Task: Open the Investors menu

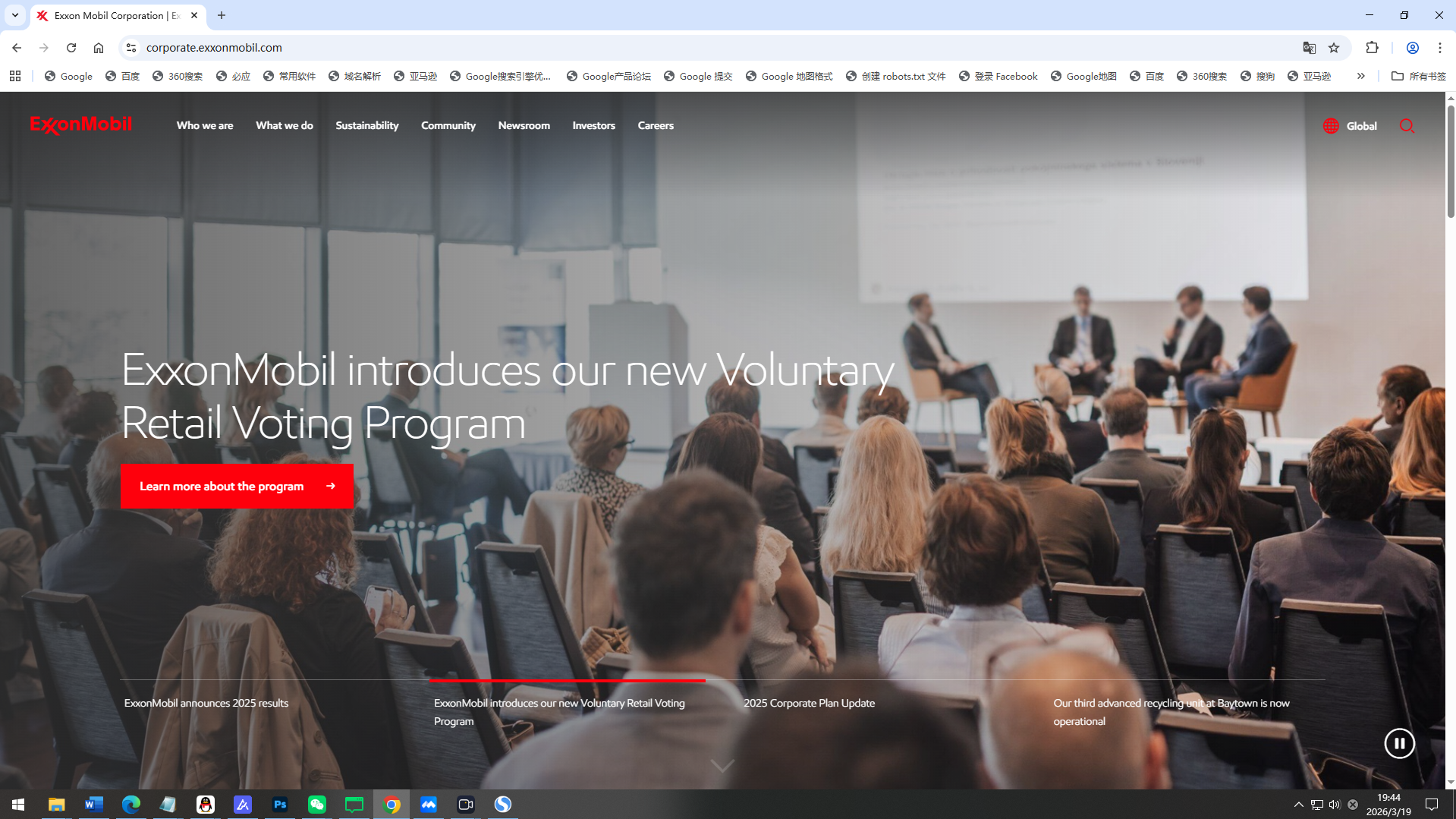Action: (594, 126)
